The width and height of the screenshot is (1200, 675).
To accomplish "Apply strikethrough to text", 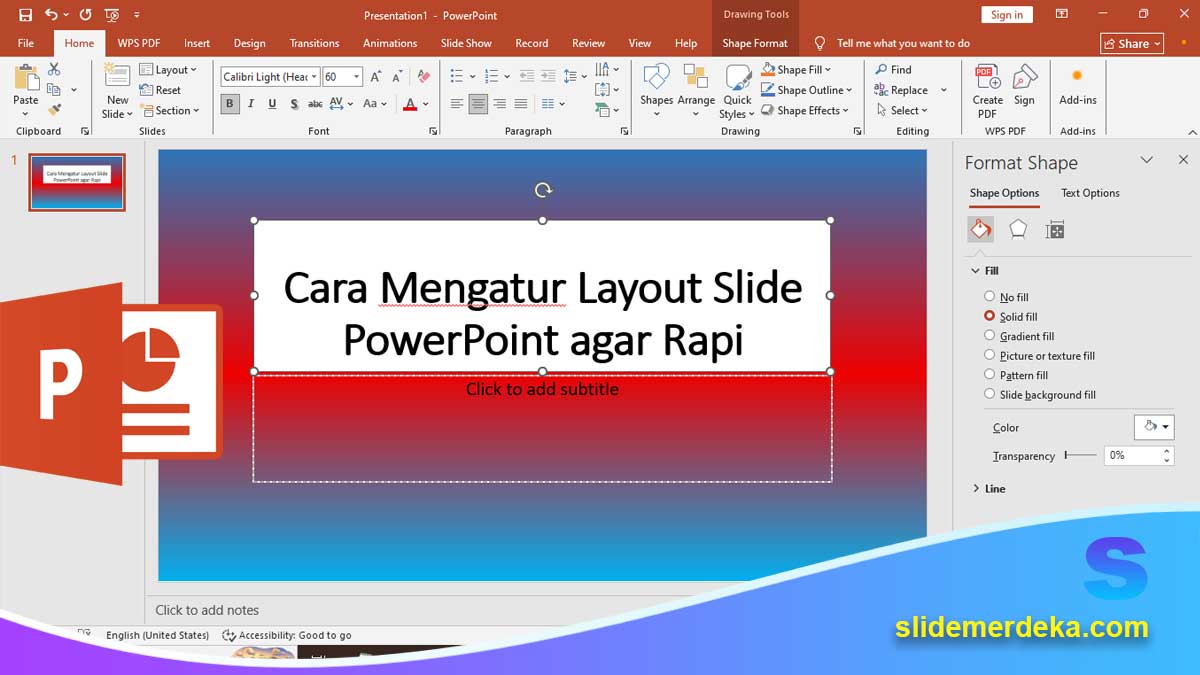I will coord(315,104).
